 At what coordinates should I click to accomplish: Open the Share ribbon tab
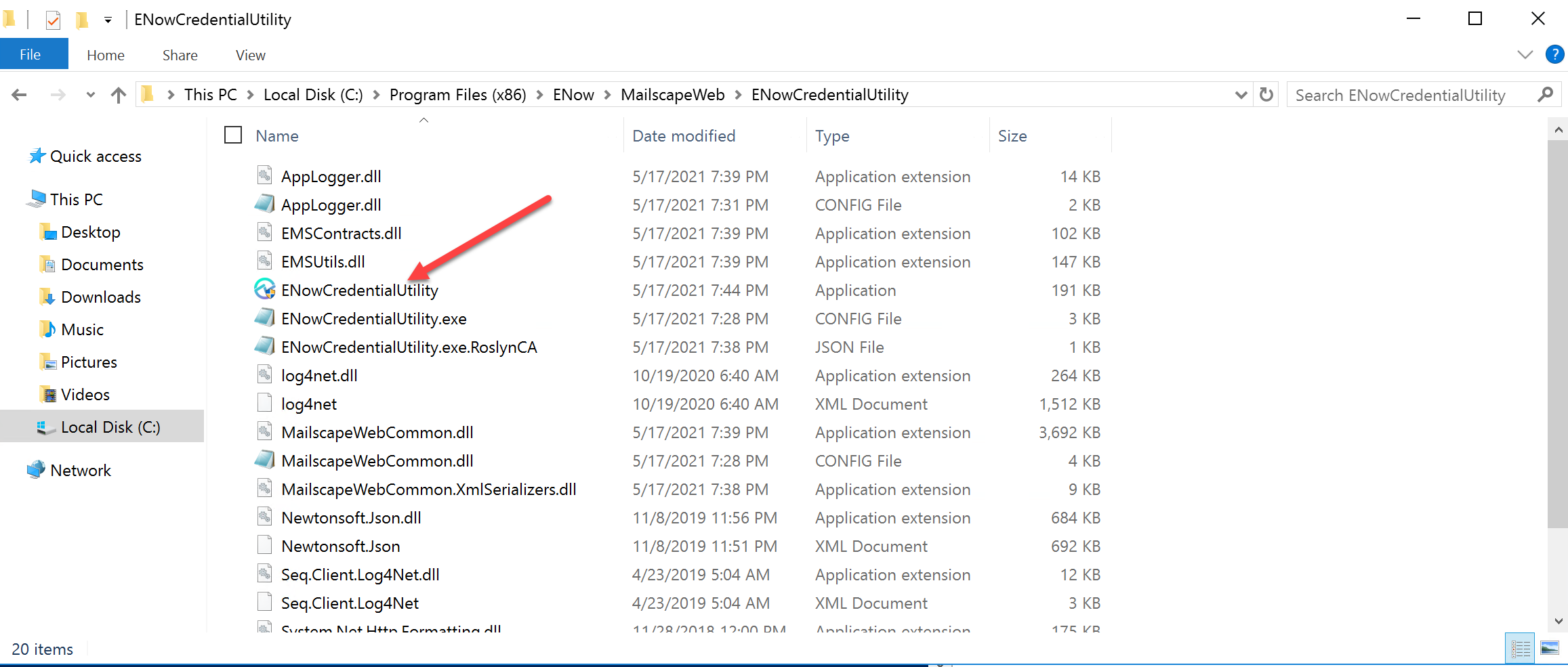[x=180, y=56]
